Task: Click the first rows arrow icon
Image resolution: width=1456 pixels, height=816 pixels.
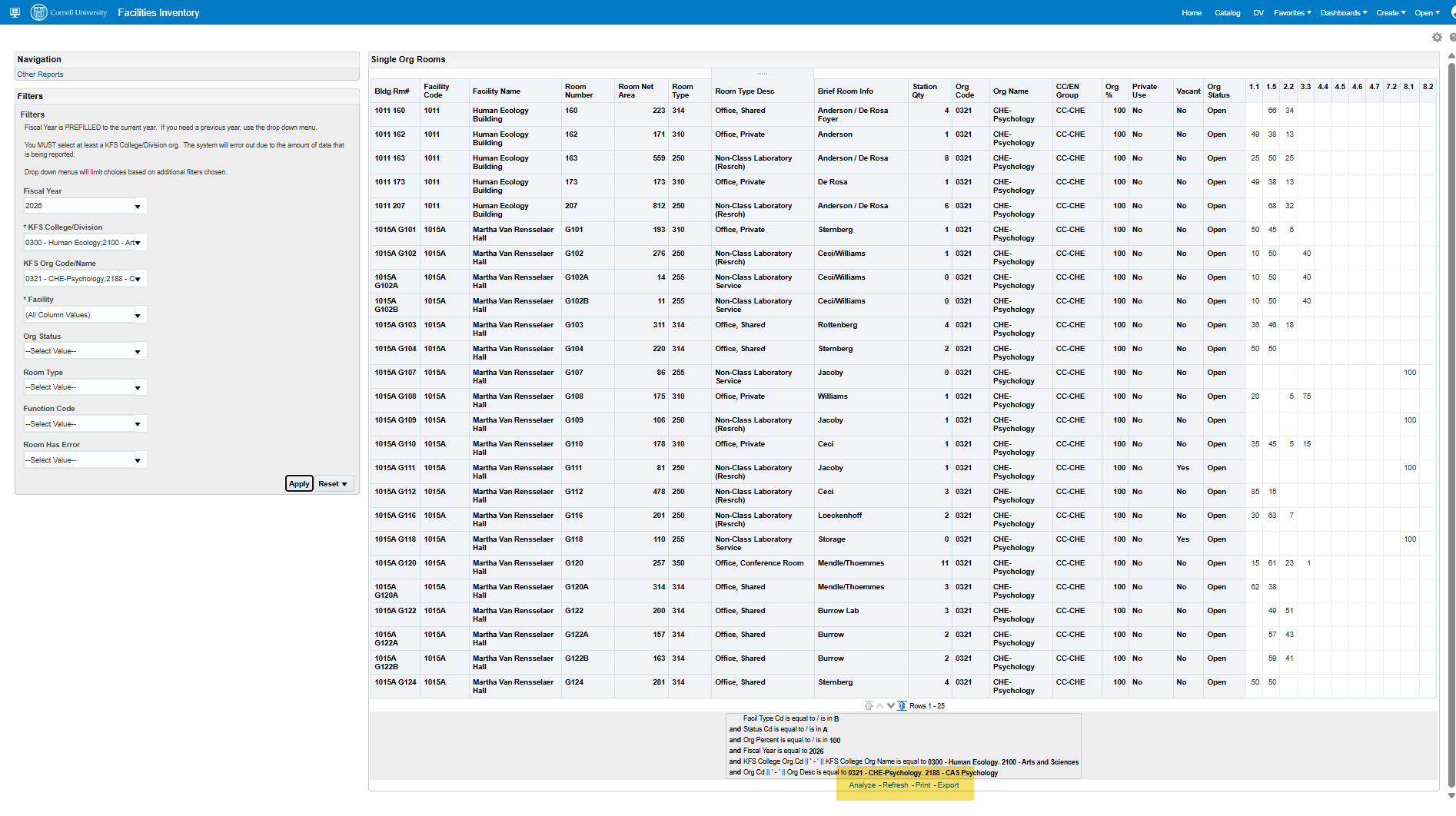Action: [x=869, y=706]
